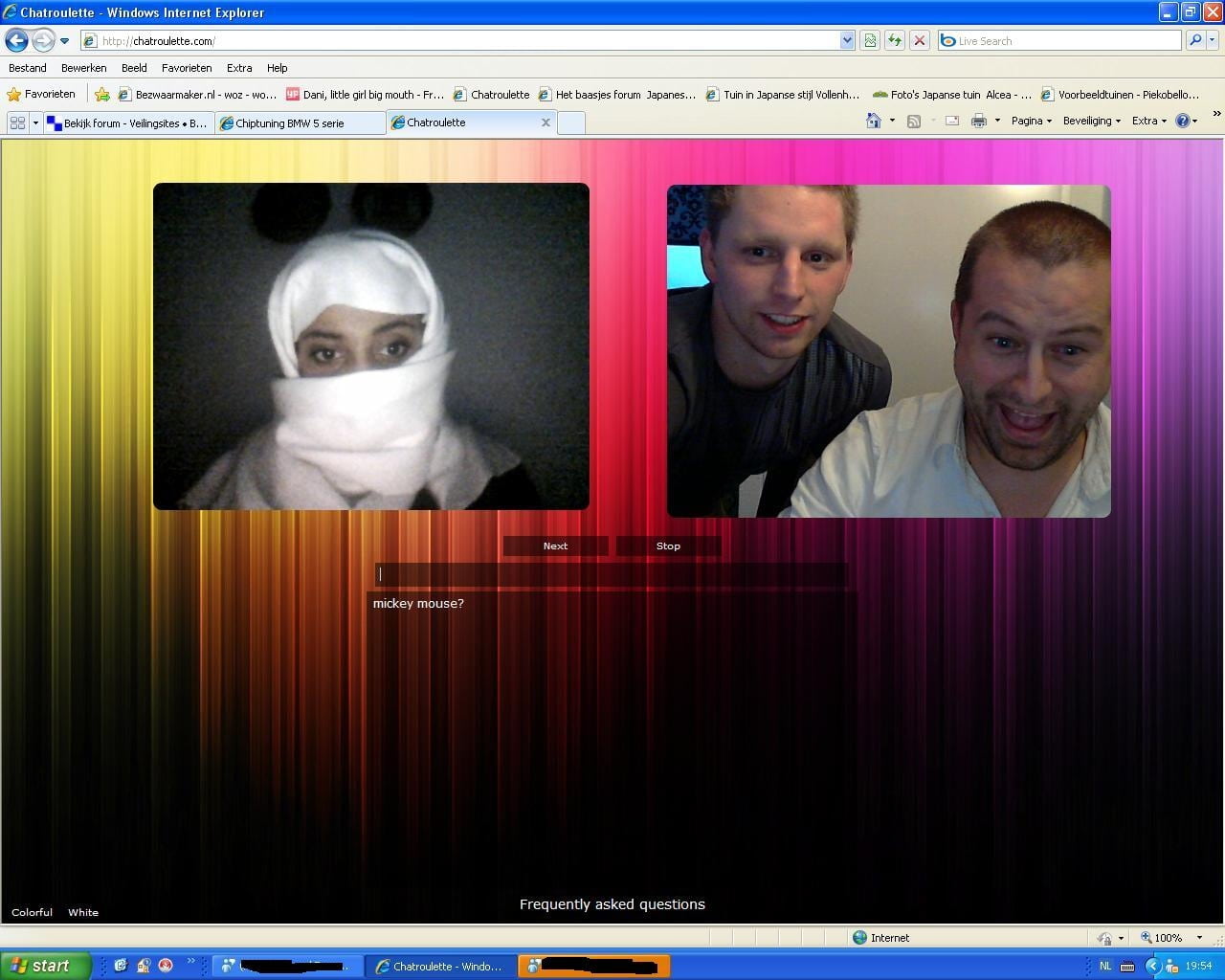Click the Next button
This screenshot has width=1225, height=980.
(x=555, y=546)
